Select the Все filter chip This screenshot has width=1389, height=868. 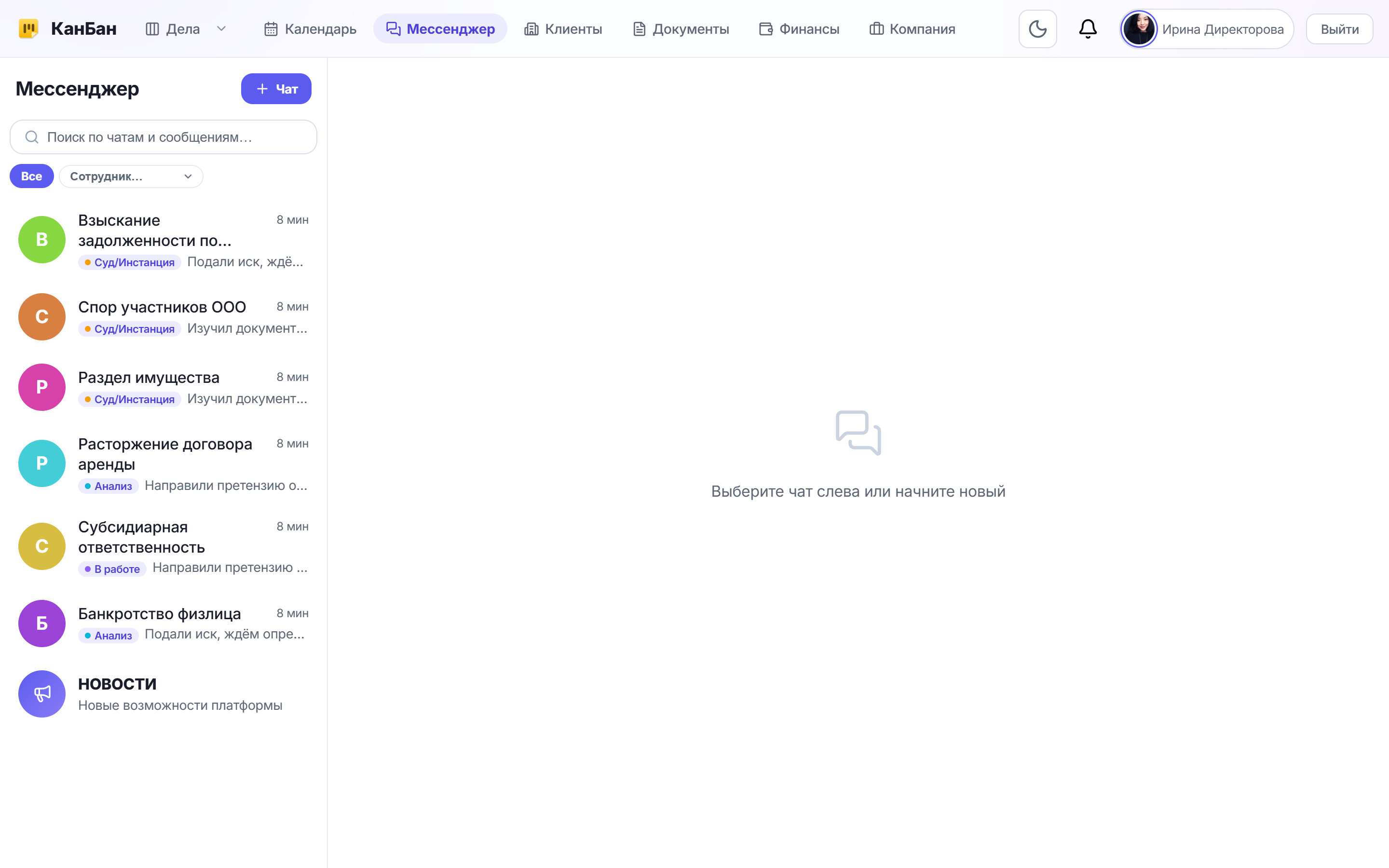point(31,176)
